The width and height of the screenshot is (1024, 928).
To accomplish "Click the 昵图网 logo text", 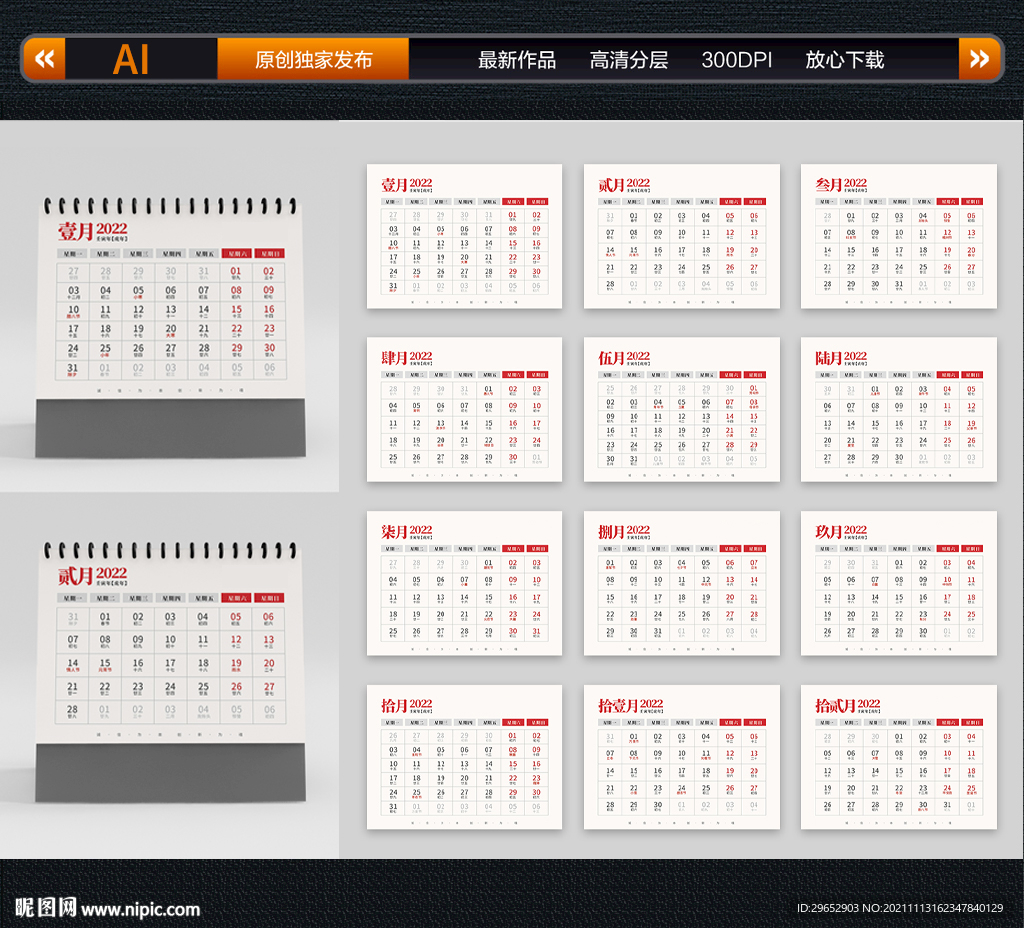I will click(46, 908).
